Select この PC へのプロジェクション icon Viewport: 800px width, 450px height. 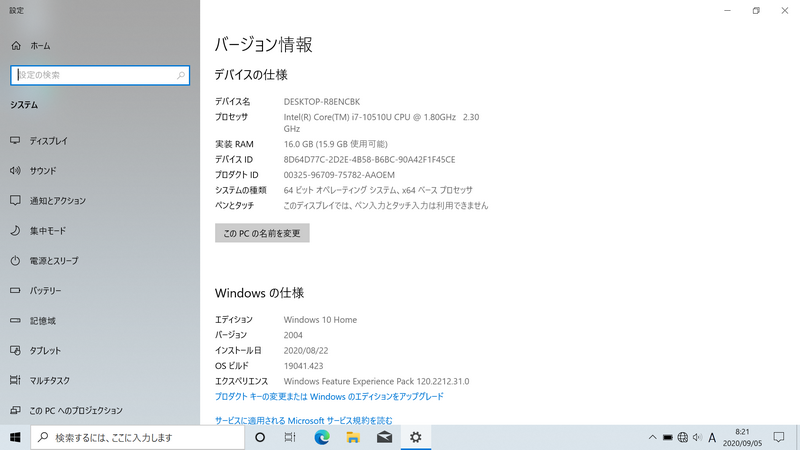(15, 410)
